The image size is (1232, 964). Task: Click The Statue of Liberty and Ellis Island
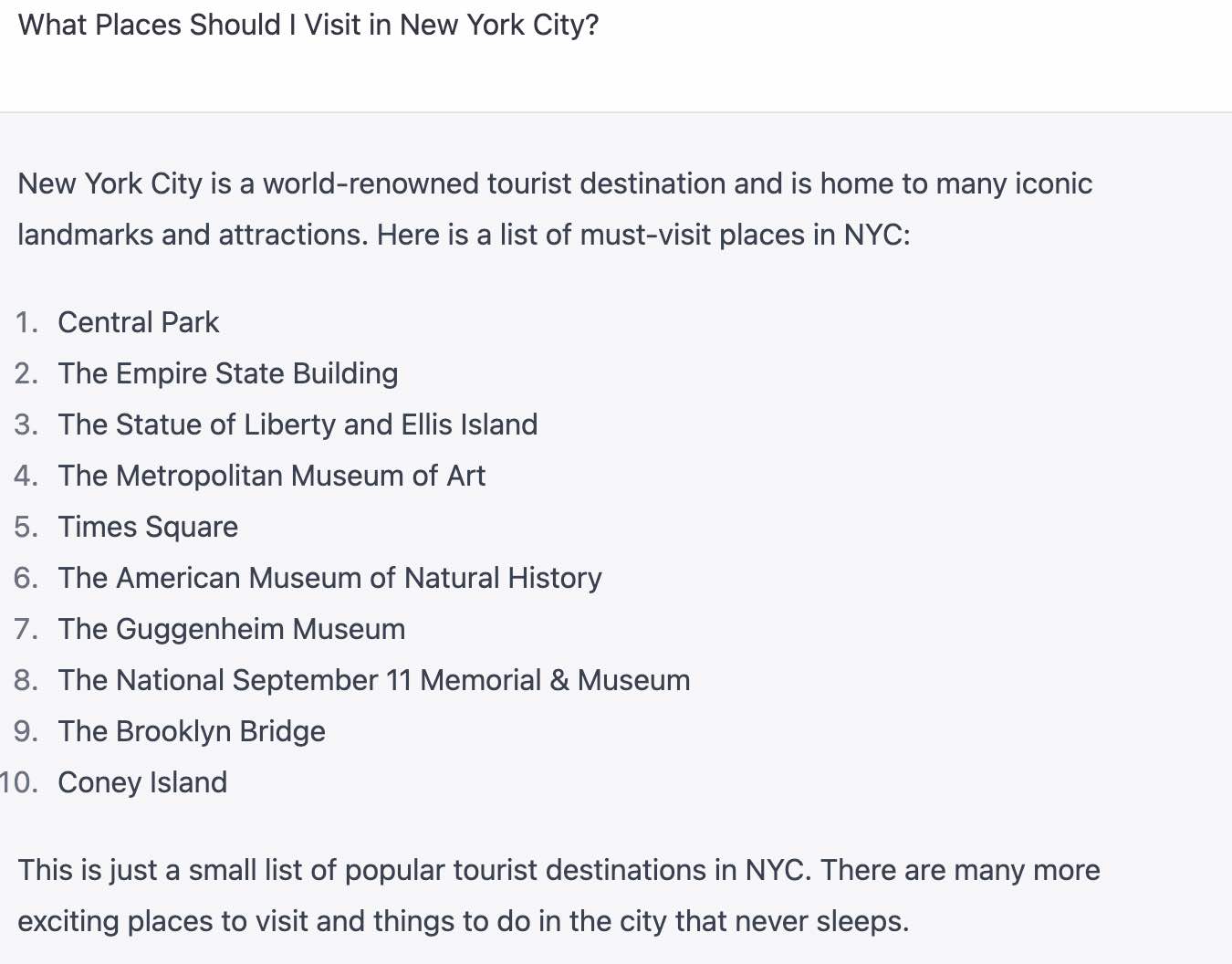[298, 424]
